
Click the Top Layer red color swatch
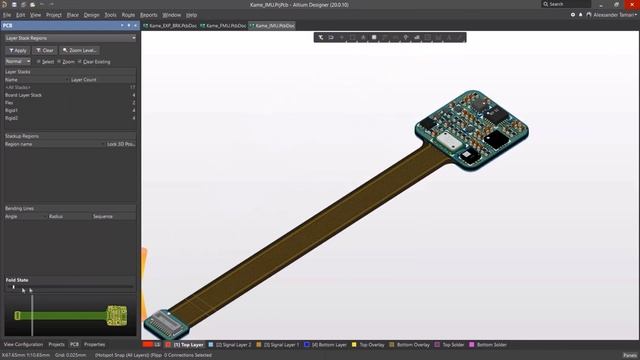point(168,345)
